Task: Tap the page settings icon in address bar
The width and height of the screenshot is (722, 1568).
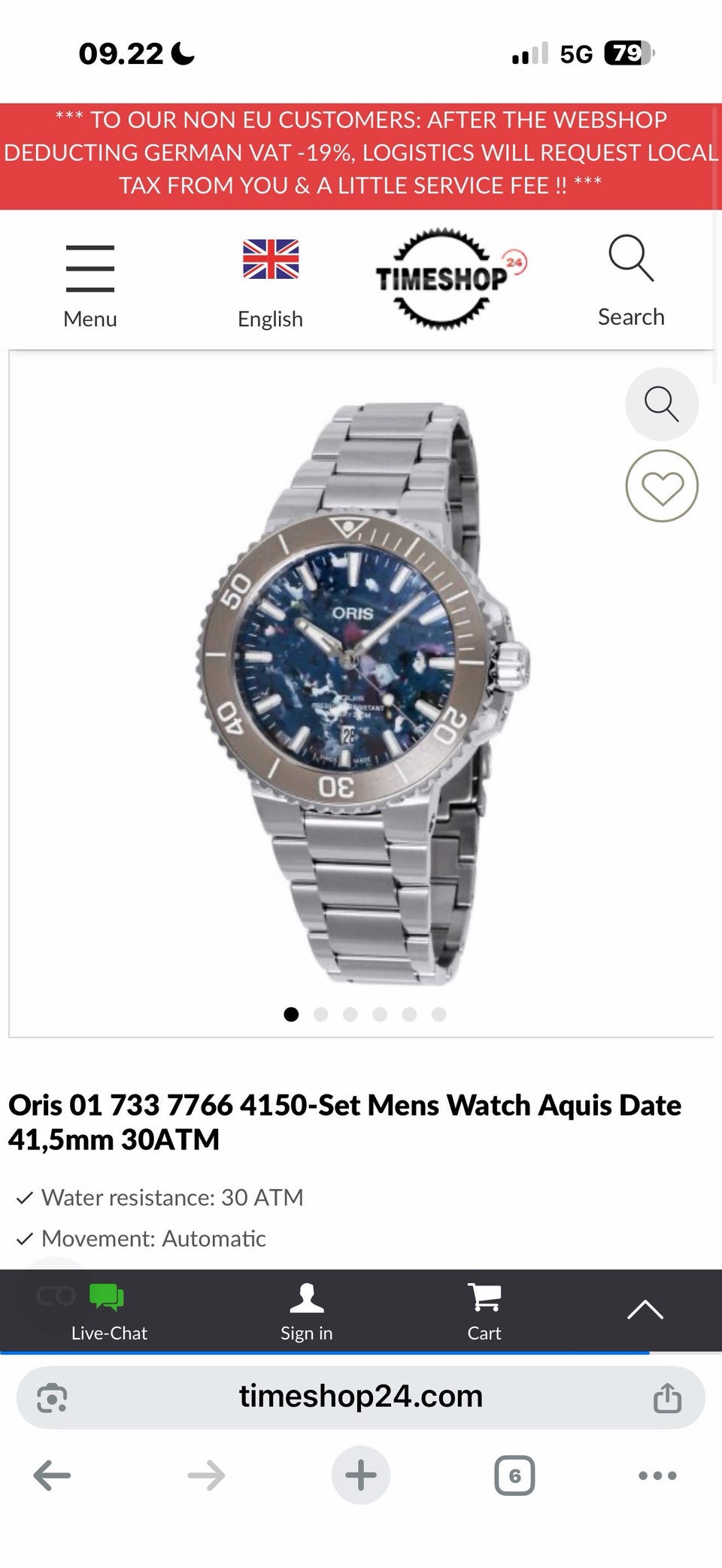Action: point(52,1397)
